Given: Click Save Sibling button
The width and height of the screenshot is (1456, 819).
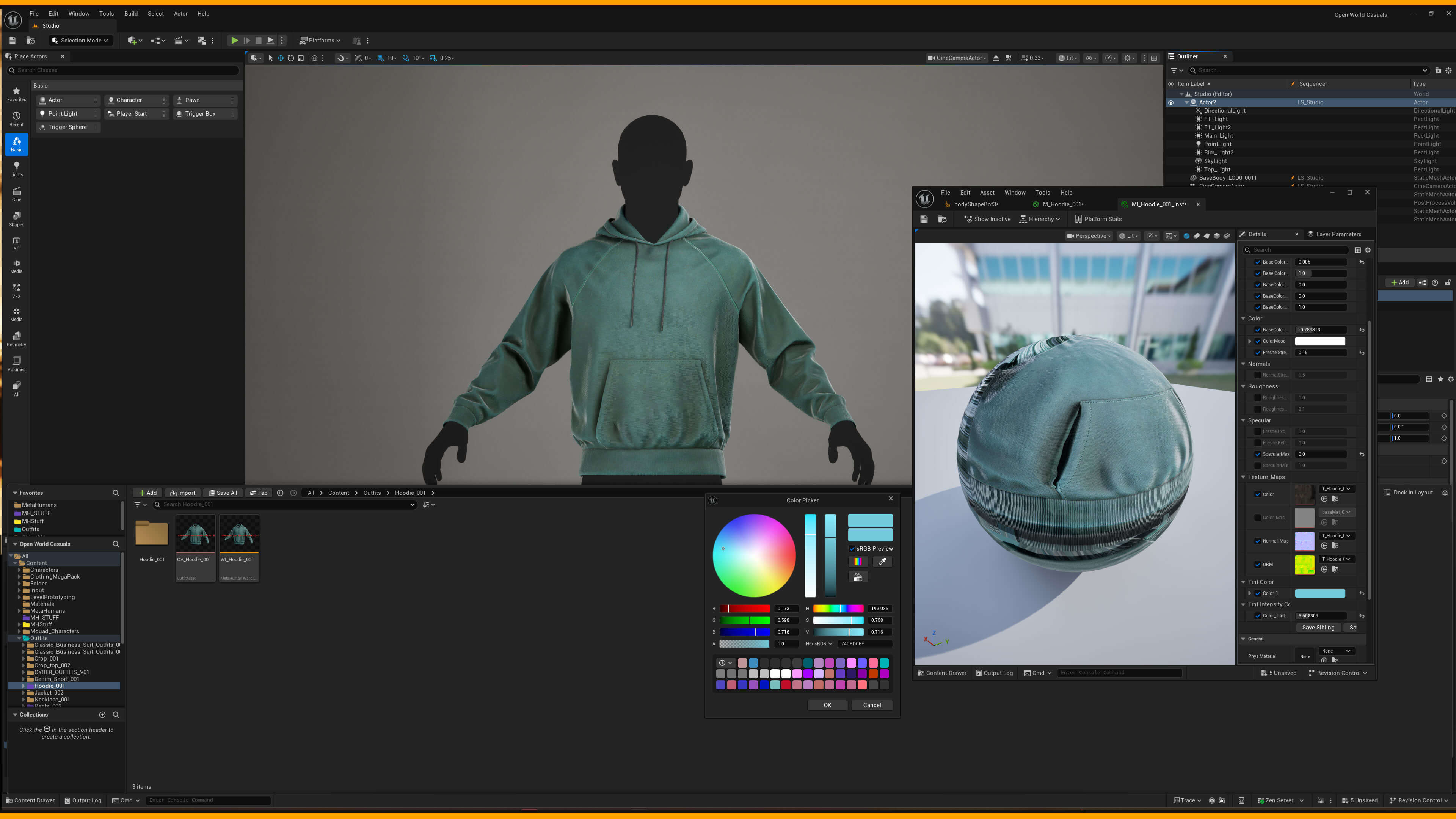Looking at the screenshot, I should coord(1318,628).
